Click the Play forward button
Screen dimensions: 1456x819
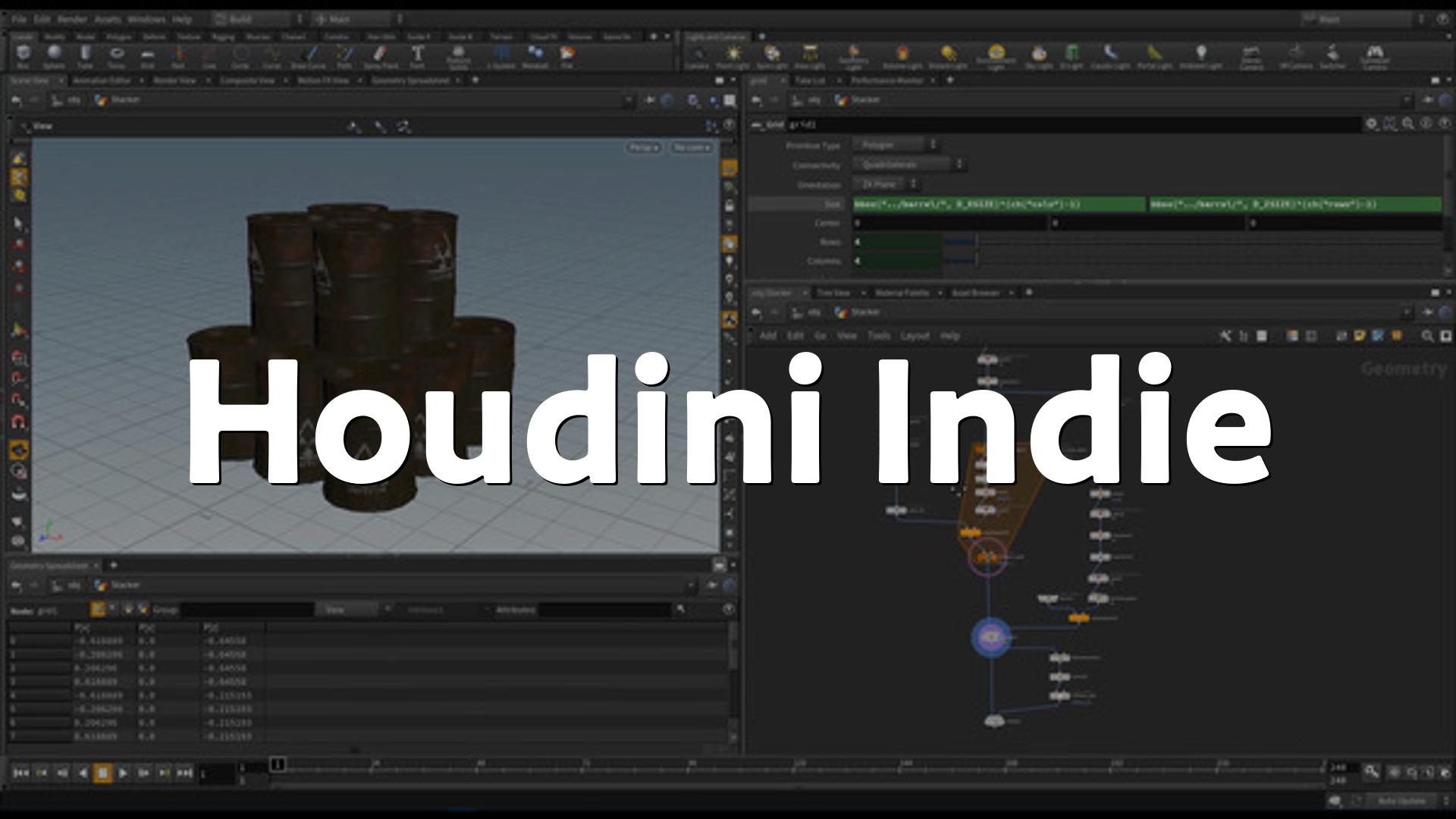click(123, 773)
